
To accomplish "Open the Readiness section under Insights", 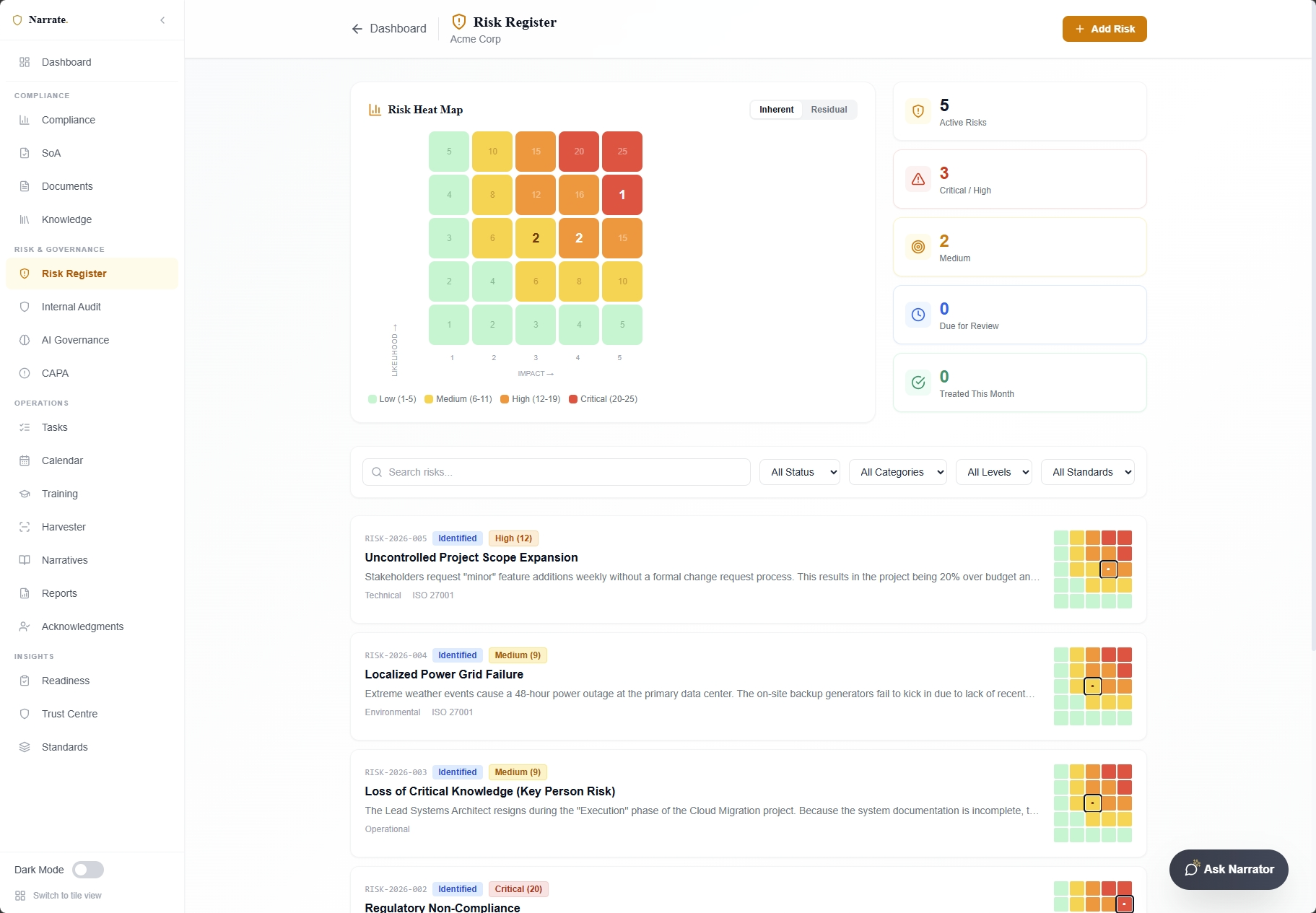I will click(65, 681).
